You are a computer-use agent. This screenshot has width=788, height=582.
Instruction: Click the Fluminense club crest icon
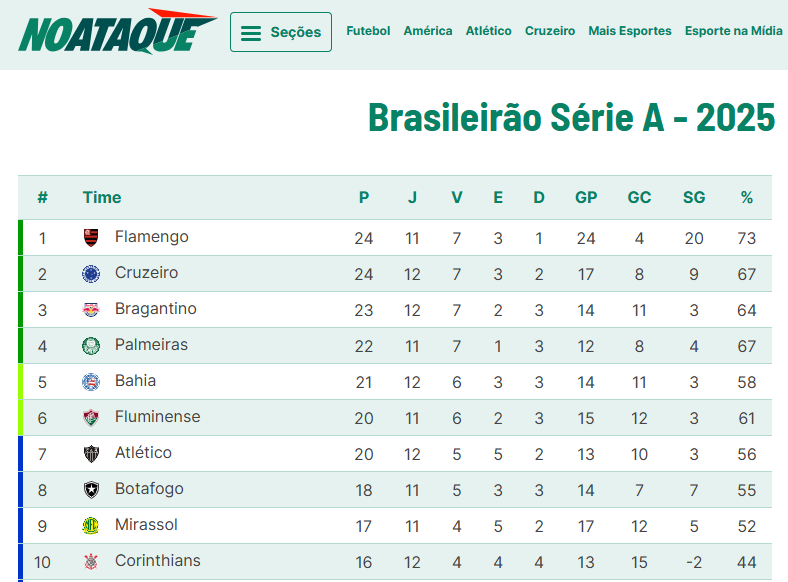point(91,418)
